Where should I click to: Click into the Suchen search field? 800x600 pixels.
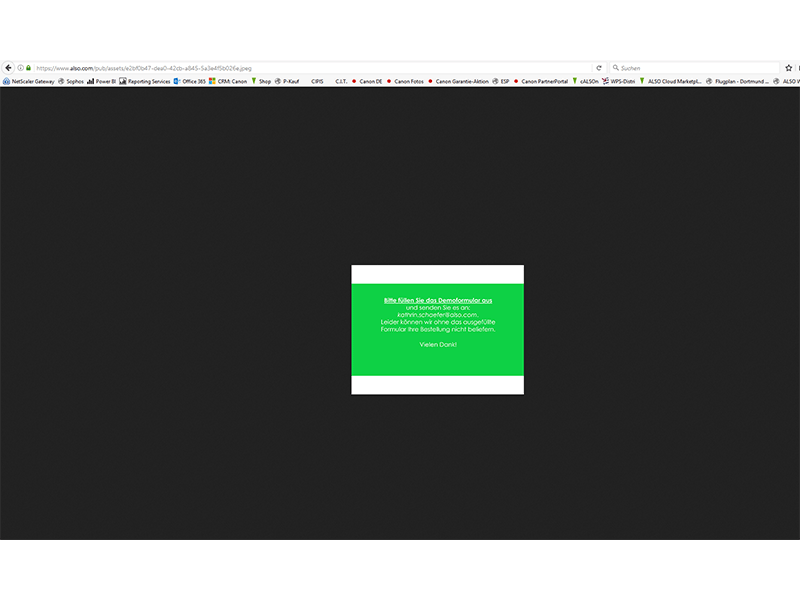690,68
